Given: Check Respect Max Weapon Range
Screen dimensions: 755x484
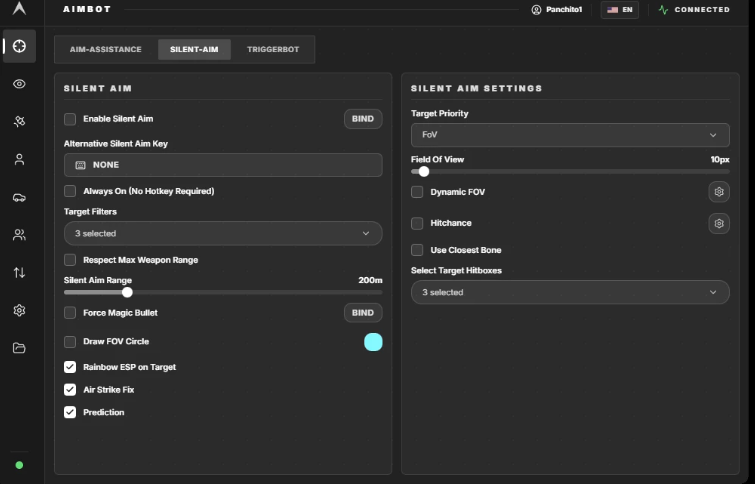Looking at the screenshot, I should coord(70,260).
